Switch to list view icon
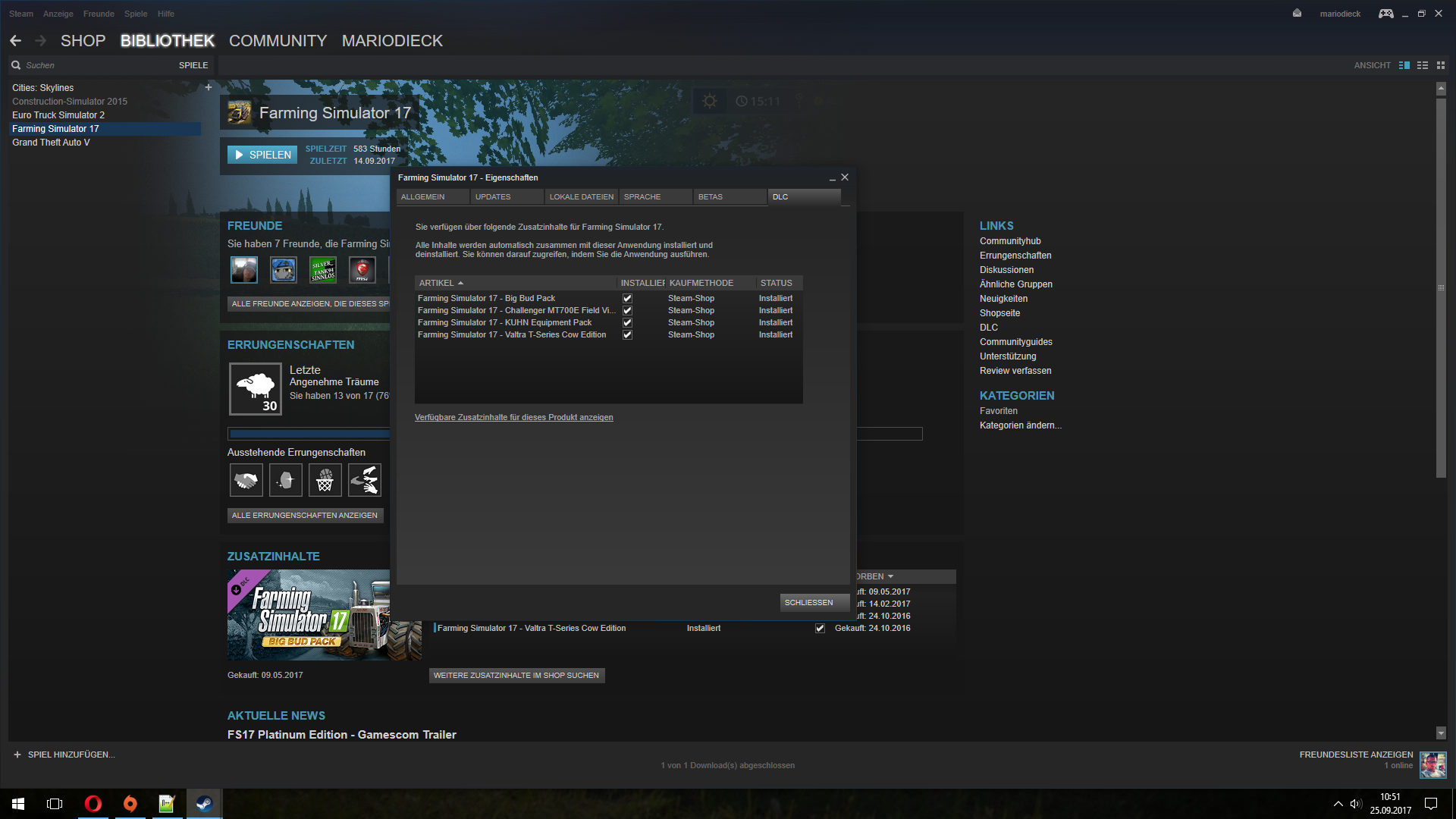 tap(1423, 65)
